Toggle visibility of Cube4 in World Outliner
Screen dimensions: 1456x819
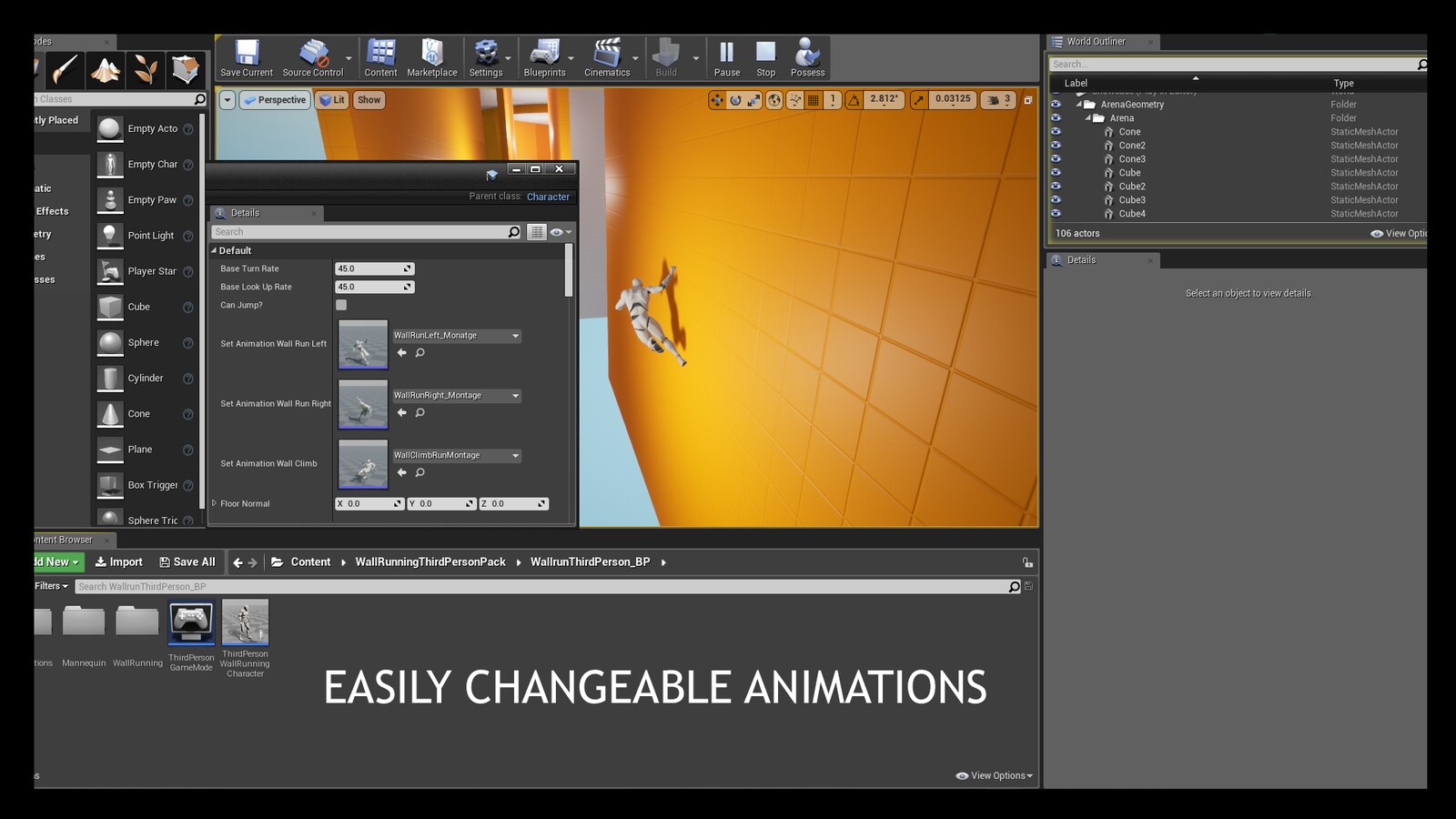pyautogui.click(x=1056, y=214)
